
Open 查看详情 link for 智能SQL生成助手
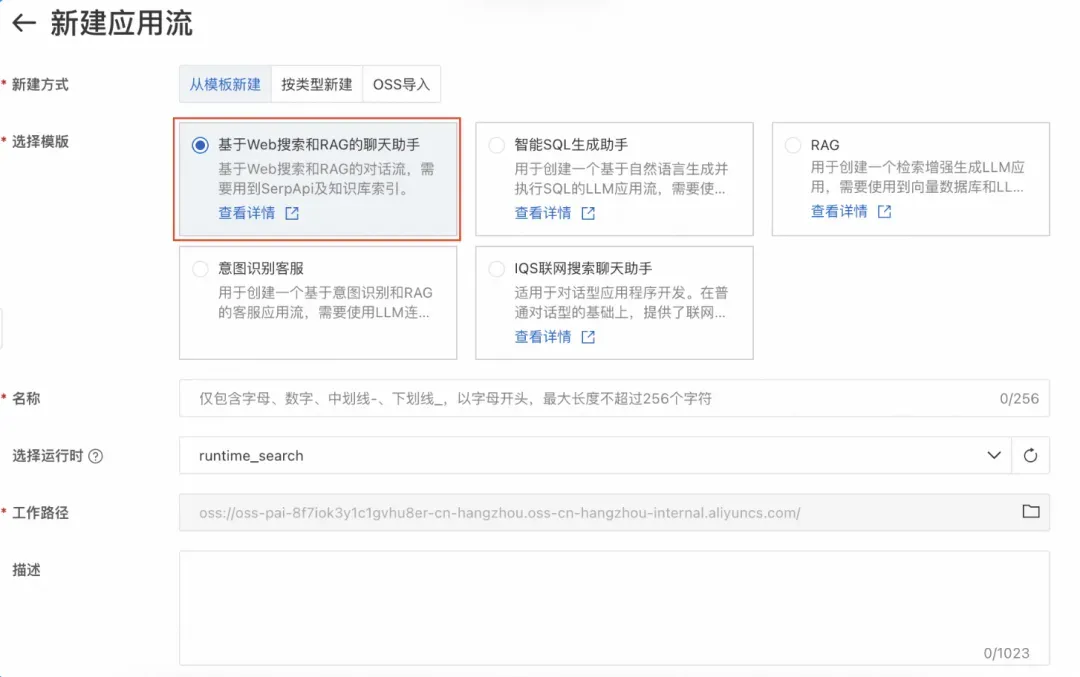[543, 213]
